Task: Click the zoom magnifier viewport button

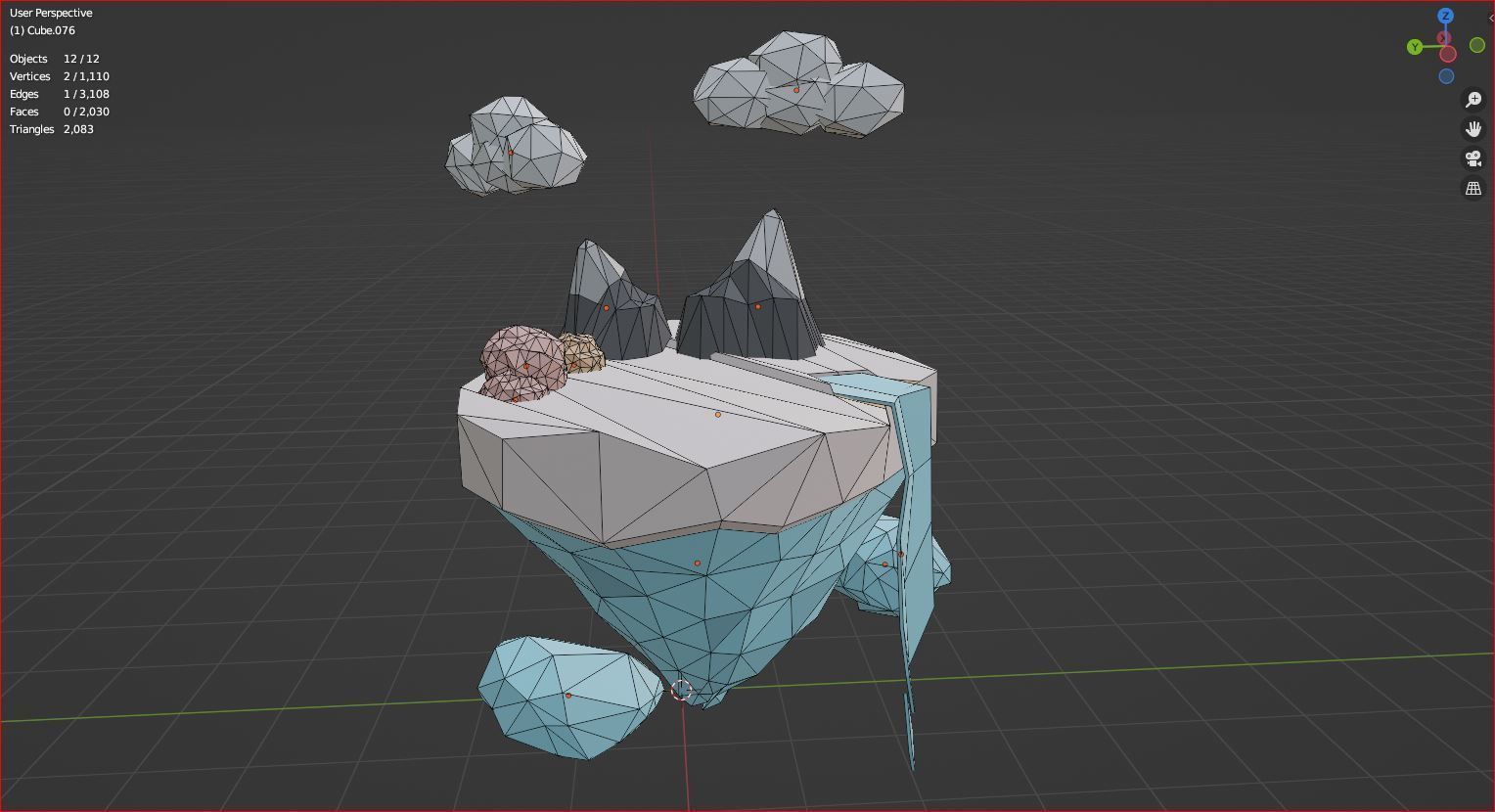Action: click(x=1473, y=100)
